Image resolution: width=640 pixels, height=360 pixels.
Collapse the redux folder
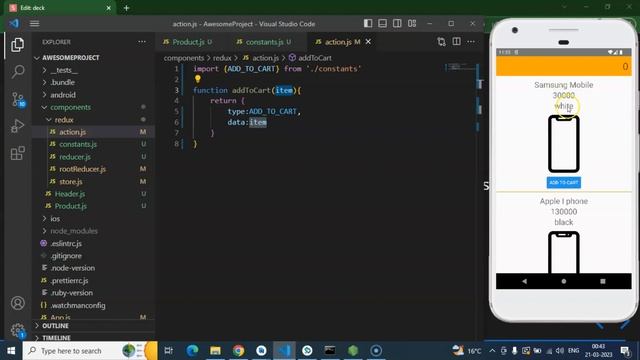[64, 120]
